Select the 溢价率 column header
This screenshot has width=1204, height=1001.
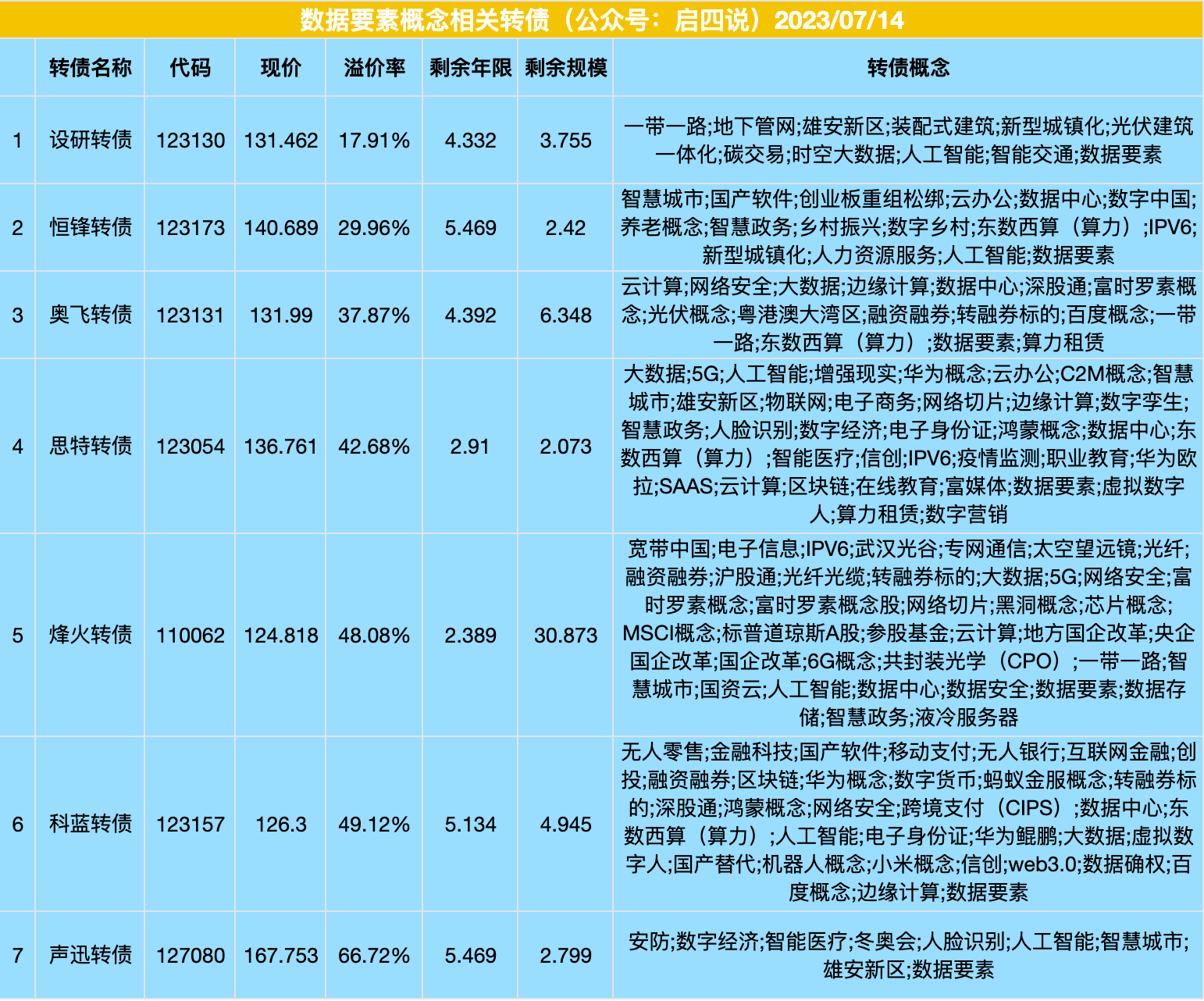374,68
